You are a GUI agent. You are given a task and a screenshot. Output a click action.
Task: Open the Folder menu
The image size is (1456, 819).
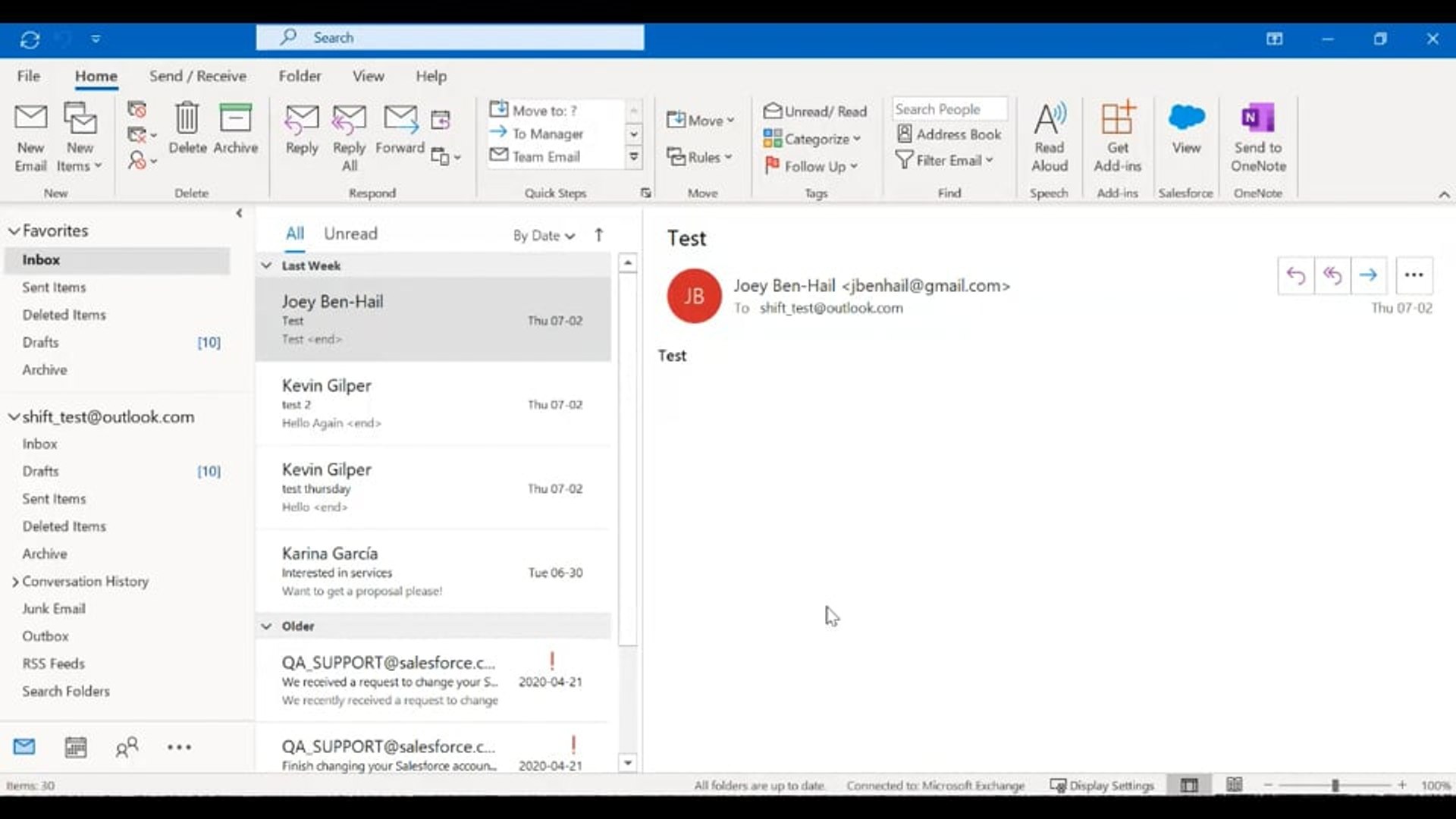click(300, 76)
